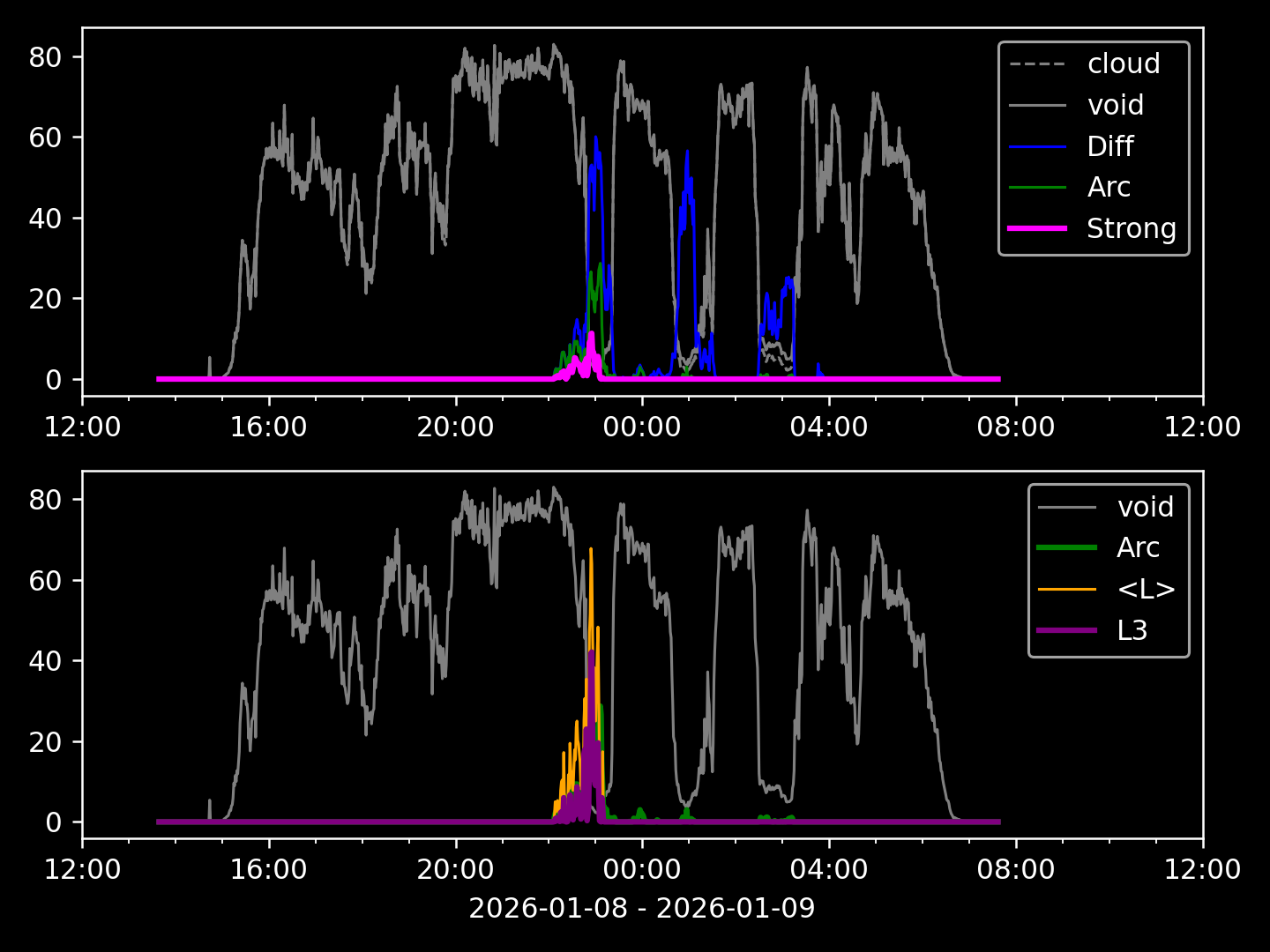Click the 00:00 tick label on top chart
The image size is (1270, 952).
[x=642, y=428]
